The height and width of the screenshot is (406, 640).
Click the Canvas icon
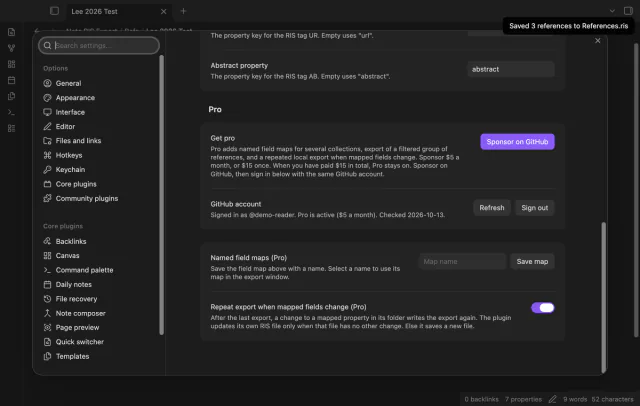point(47,255)
